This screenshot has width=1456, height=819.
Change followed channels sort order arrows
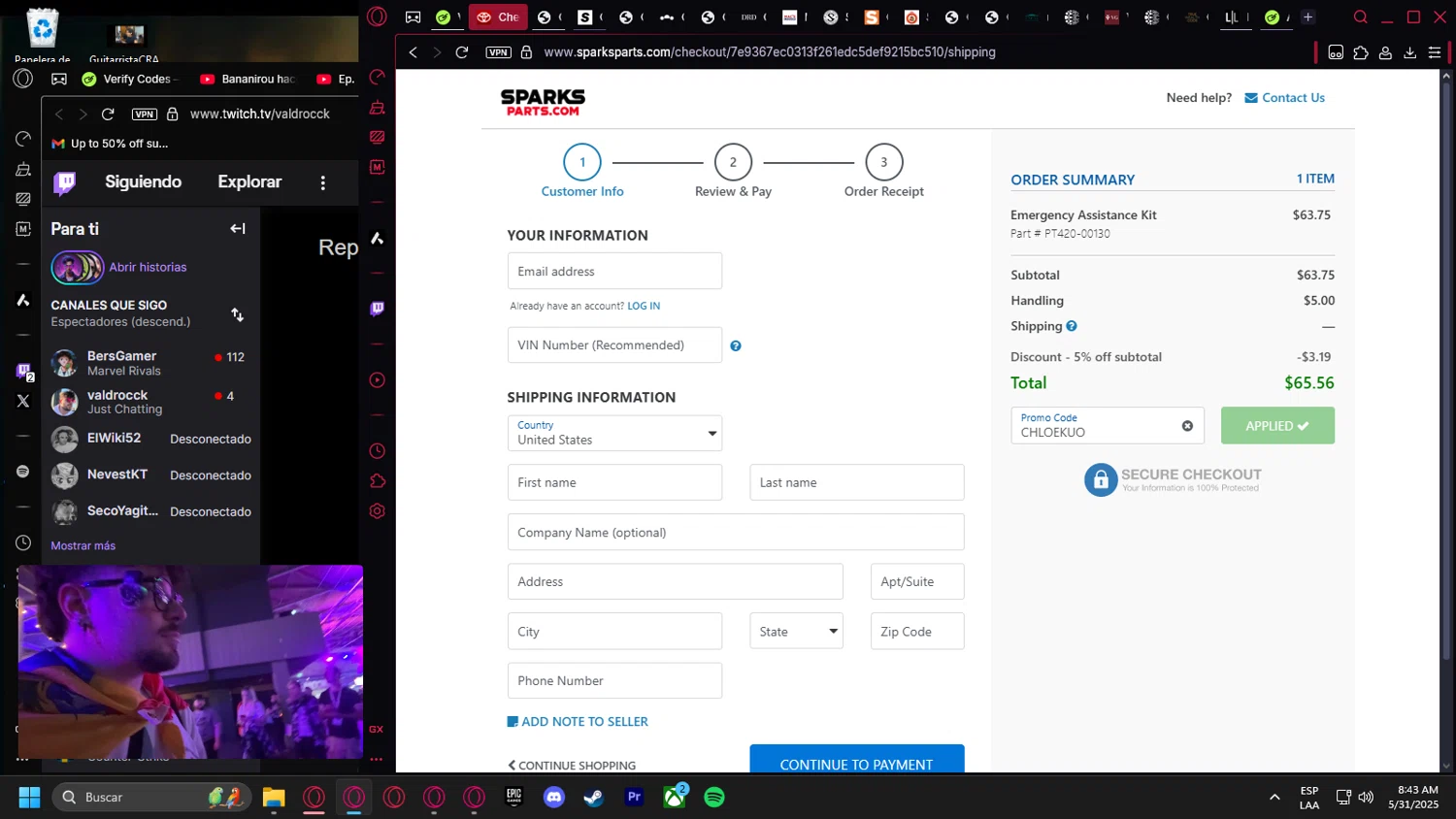pyautogui.click(x=238, y=314)
